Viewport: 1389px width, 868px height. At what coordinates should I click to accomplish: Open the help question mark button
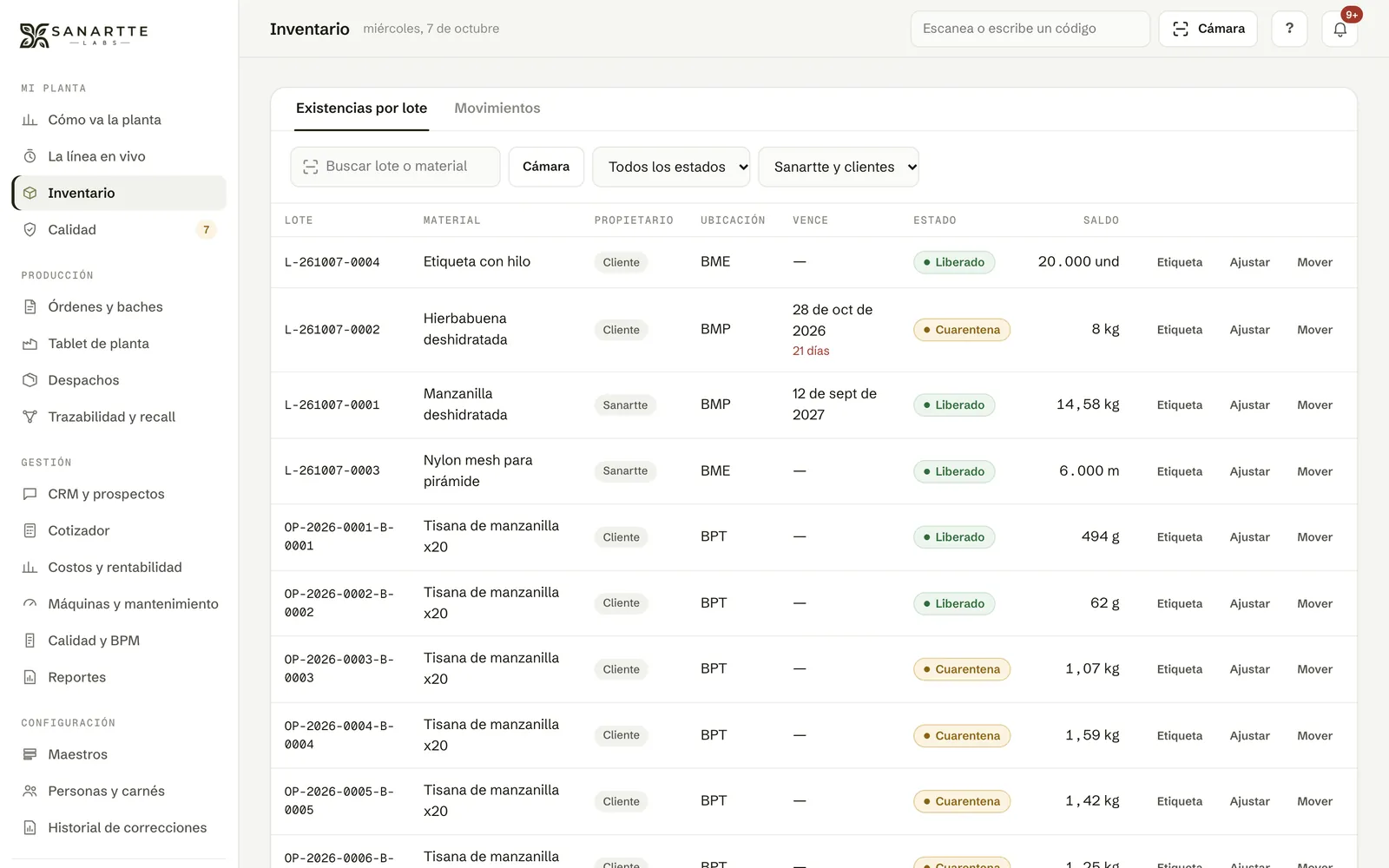point(1289,29)
